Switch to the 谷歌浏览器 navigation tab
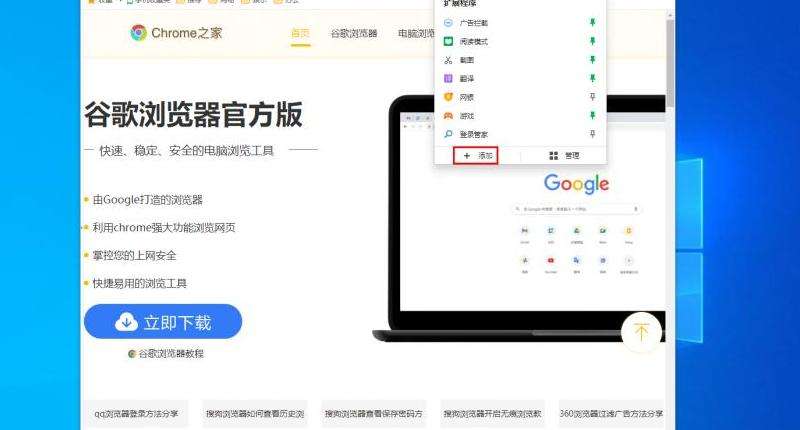Screen dimensions: 800x430 [354, 34]
